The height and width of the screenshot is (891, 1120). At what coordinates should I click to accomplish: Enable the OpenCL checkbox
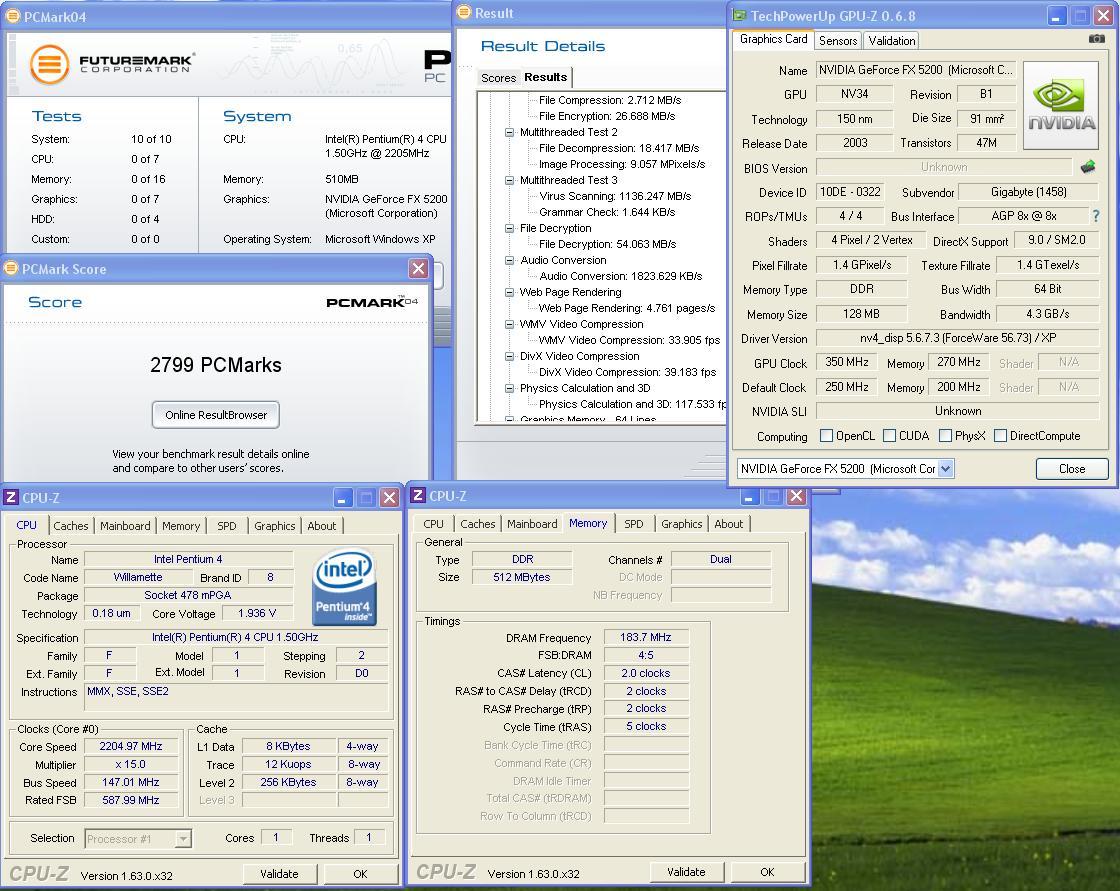(x=826, y=435)
